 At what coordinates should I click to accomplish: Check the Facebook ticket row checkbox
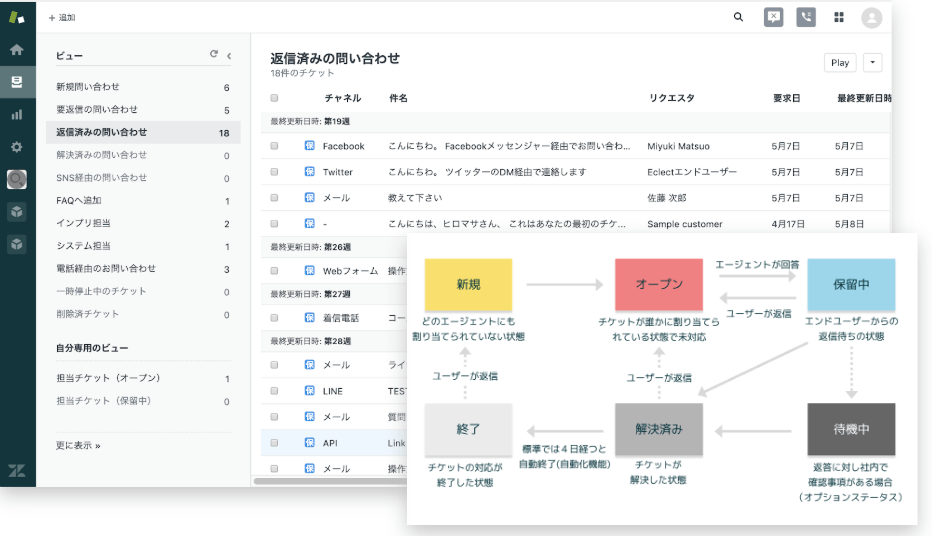(274, 146)
